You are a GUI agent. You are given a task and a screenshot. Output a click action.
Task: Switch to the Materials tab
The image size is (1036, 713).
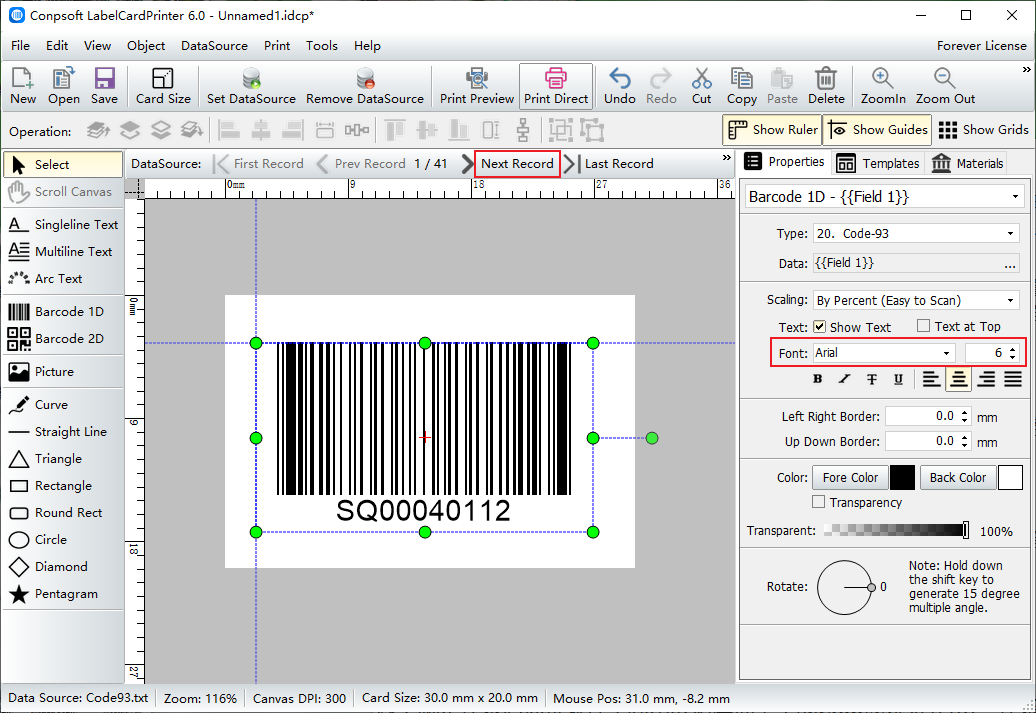968,163
